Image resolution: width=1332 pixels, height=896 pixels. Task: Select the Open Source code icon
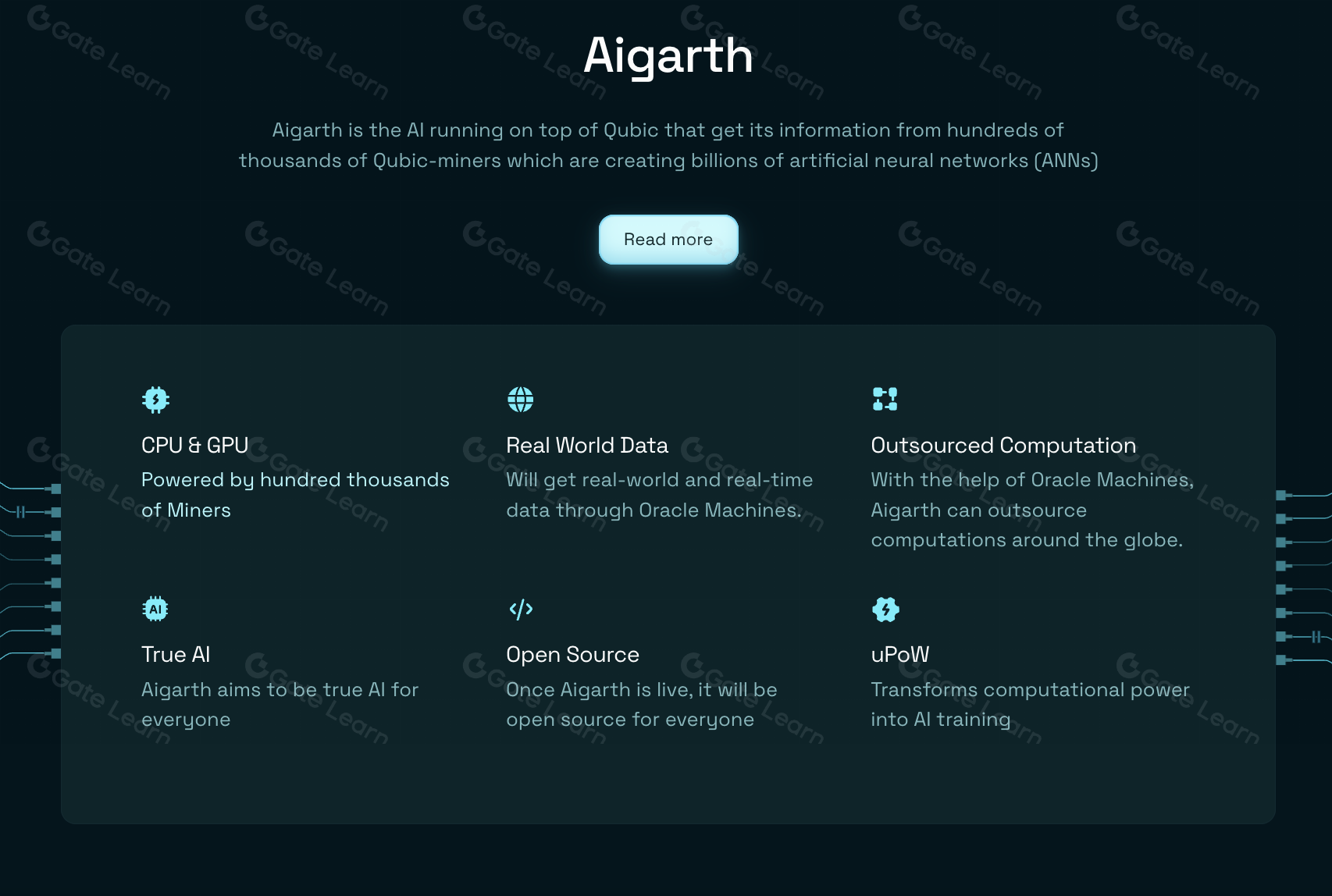point(520,608)
